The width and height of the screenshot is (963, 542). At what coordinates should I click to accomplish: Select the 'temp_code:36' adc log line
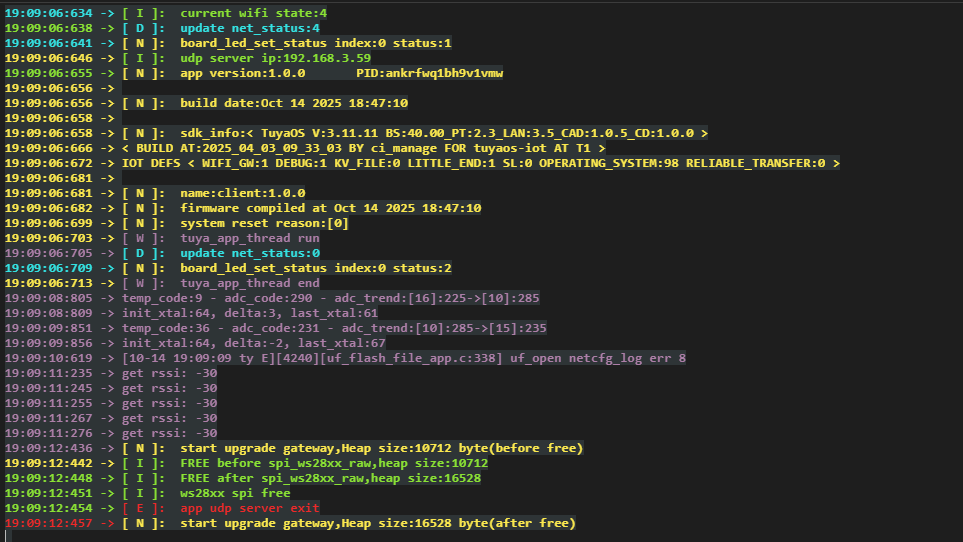pos(334,328)
